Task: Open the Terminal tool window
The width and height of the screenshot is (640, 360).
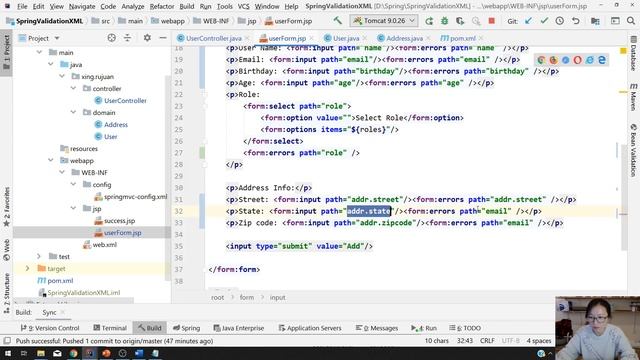Action: (110, 328)
